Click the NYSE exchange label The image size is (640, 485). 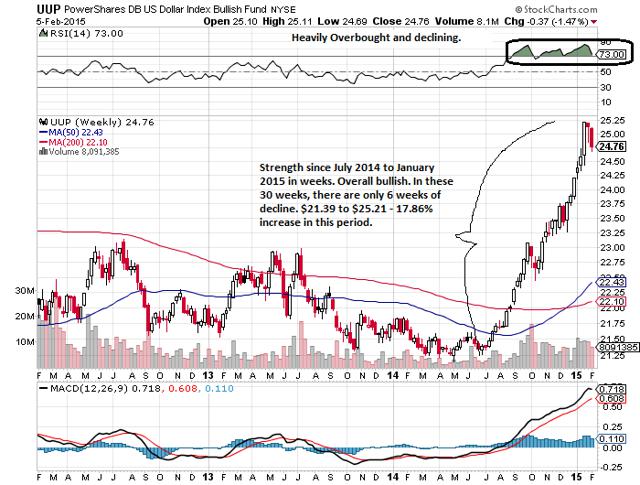pyautogui.click(x=282, y=9)
